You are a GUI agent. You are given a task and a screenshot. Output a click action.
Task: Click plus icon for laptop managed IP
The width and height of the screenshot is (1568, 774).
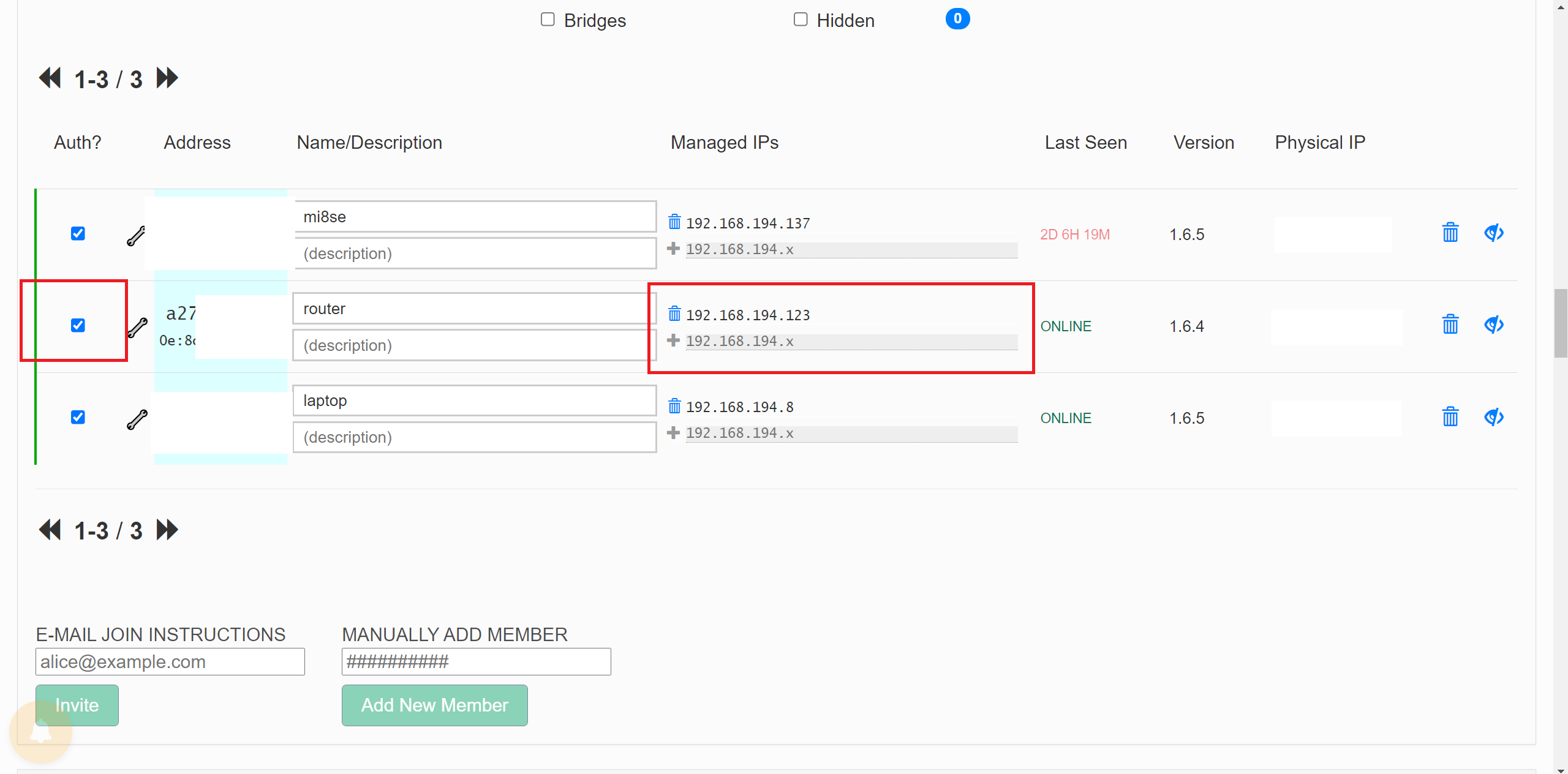click(x=673, y=432)
